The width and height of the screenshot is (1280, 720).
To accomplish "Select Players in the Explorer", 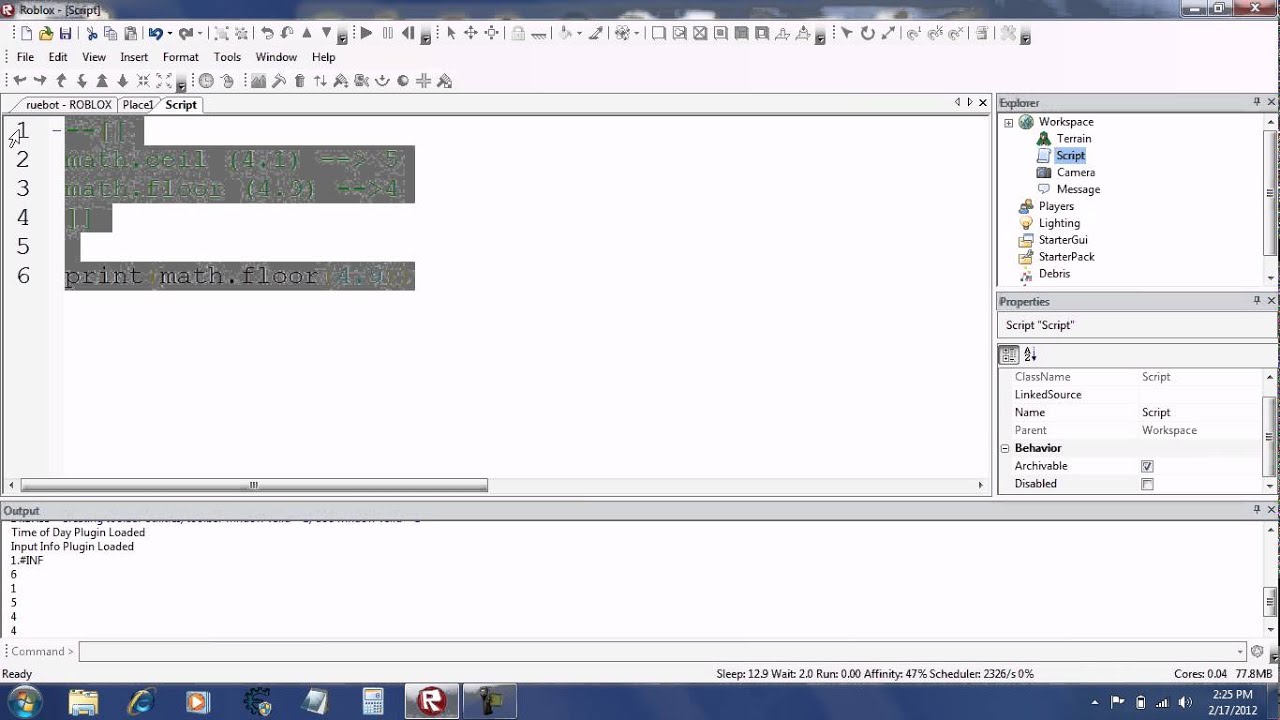I will 1056,207.
